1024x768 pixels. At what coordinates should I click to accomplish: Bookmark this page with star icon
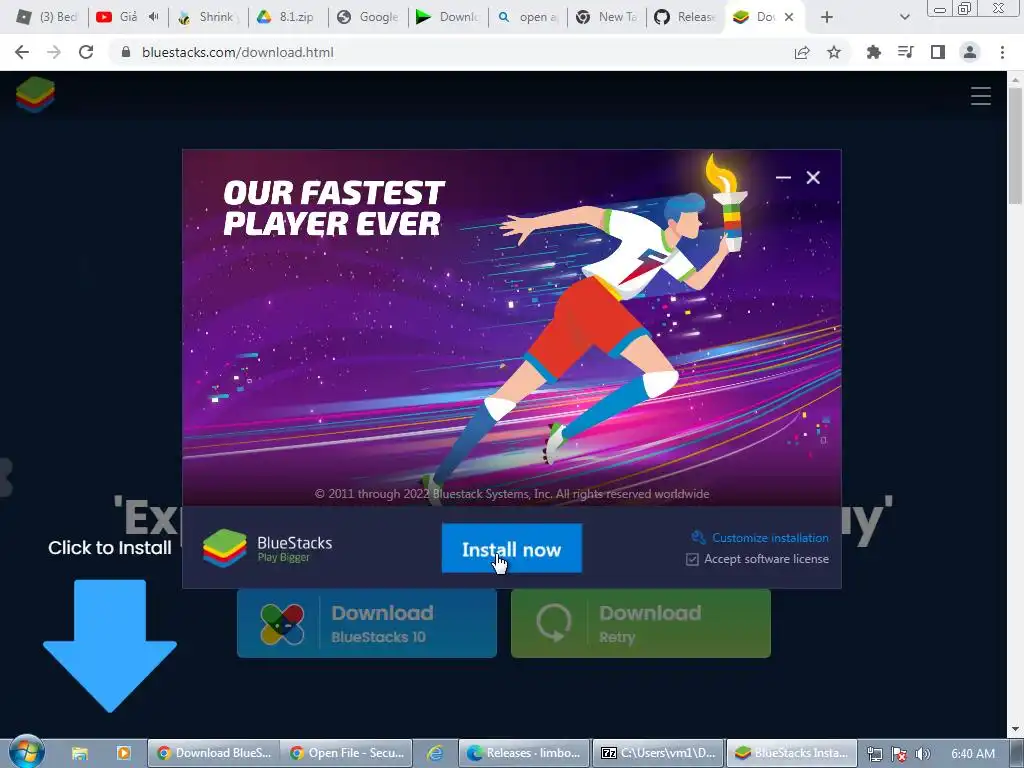tap(834, 52)
